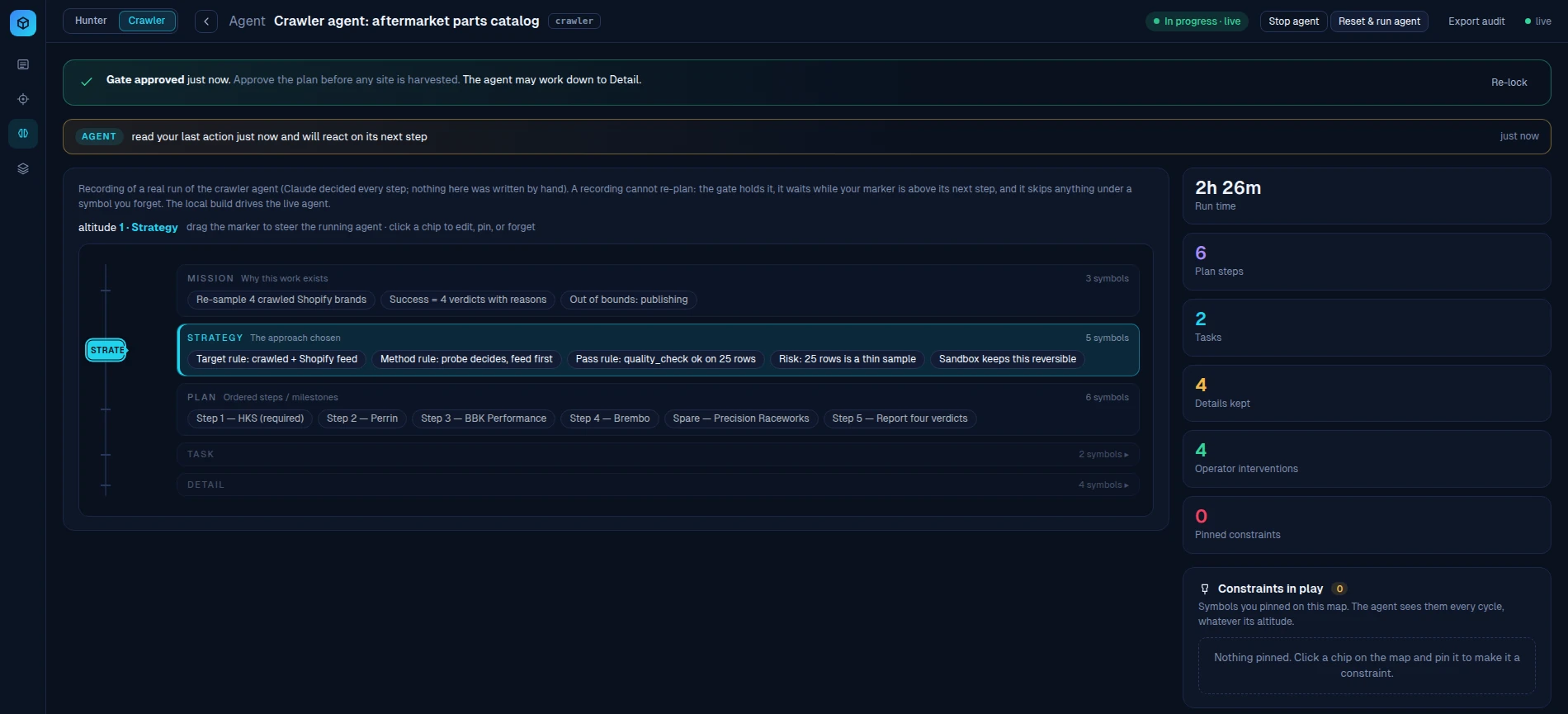1568x714 pixels.
Task: Edit chip Sandbox keeps this reversible
Action: pos(1007,359)
